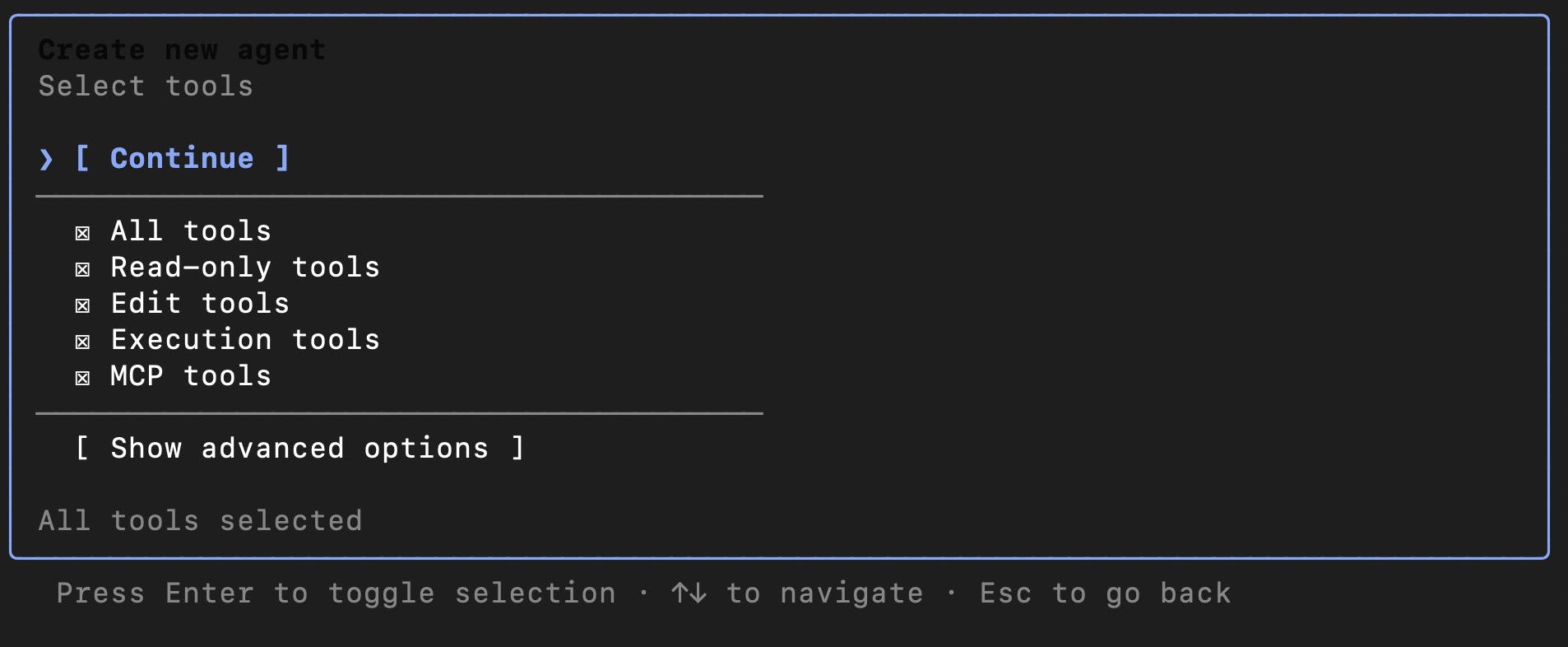The height and width of the screenshot is (647, 1568).
Task: Click the blue chevron pointer beside Continue
Action: pos(46,159)
